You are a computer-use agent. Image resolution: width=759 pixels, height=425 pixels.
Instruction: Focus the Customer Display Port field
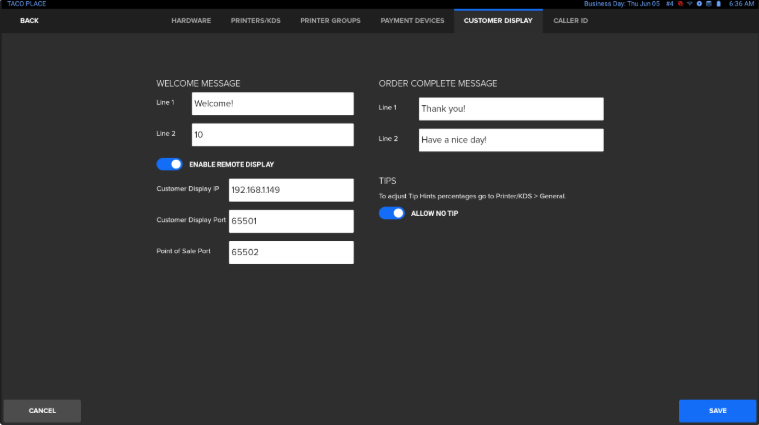point(291,221)
